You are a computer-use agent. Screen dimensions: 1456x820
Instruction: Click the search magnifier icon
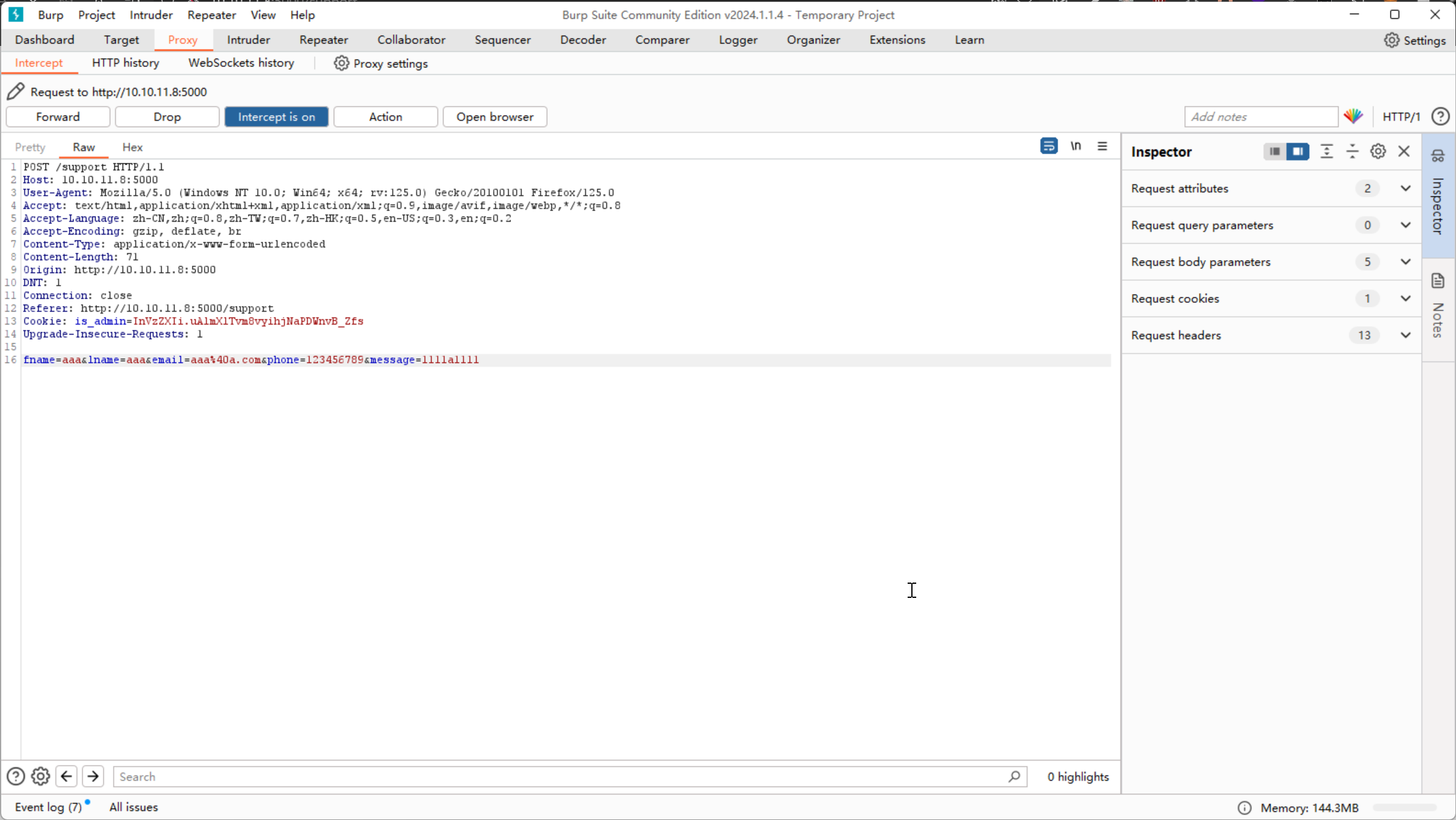coord(1014,776)
